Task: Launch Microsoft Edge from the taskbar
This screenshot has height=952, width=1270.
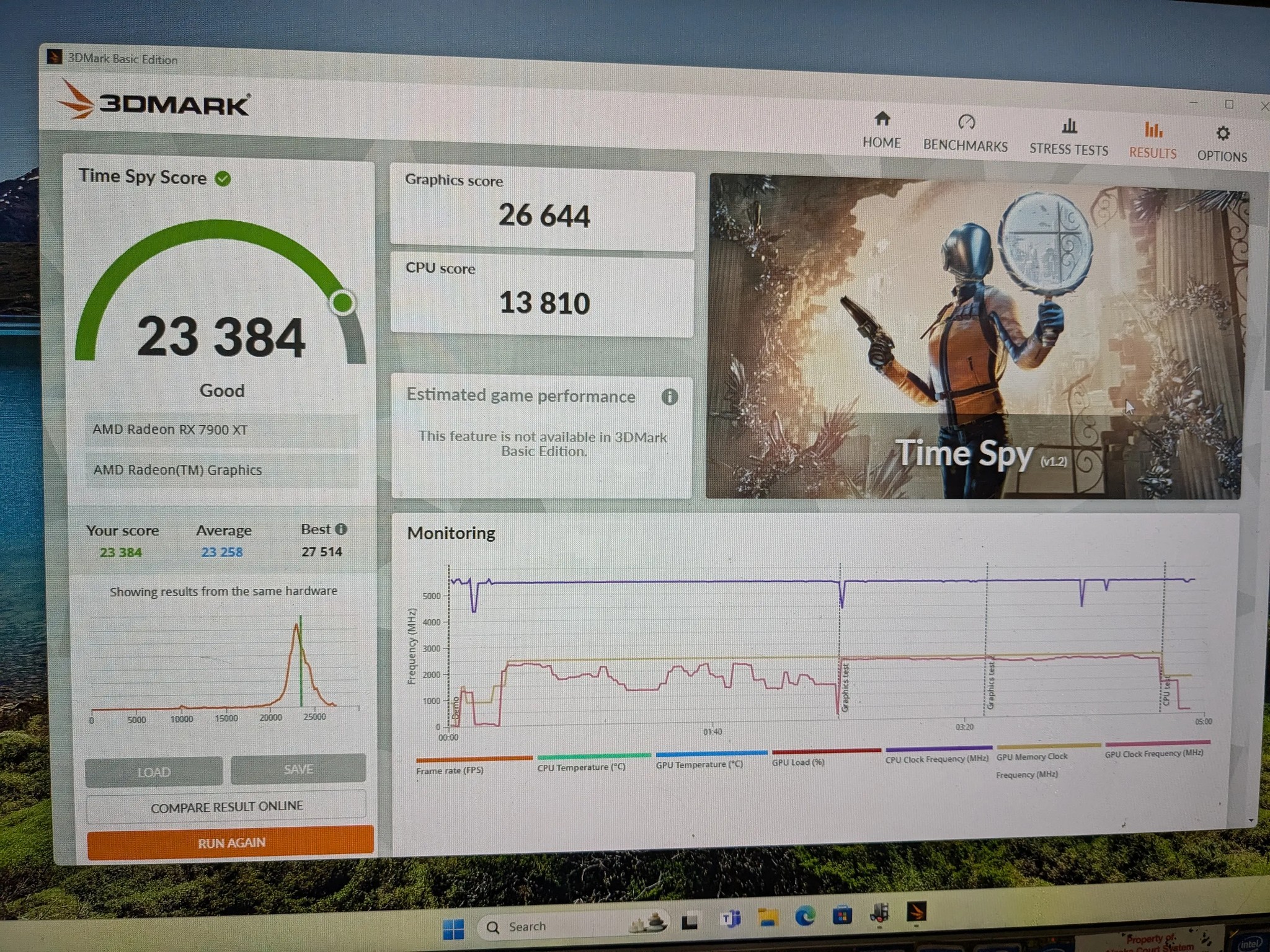Action: 805,916
